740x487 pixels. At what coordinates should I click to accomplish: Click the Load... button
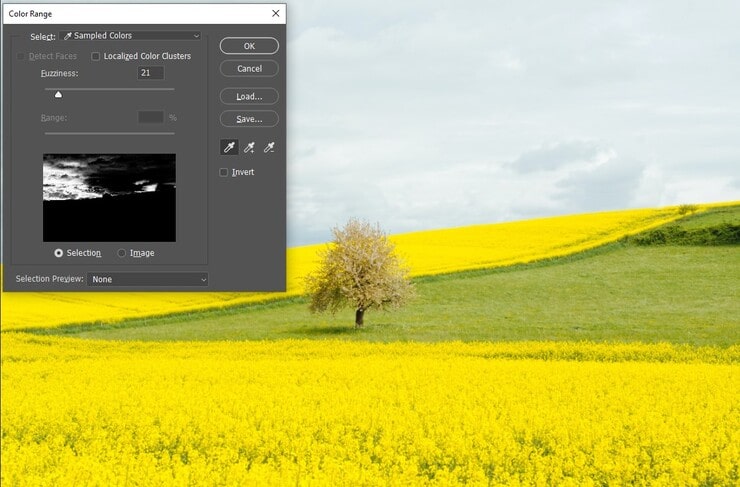pyautogui.click(x=249, y=96)
